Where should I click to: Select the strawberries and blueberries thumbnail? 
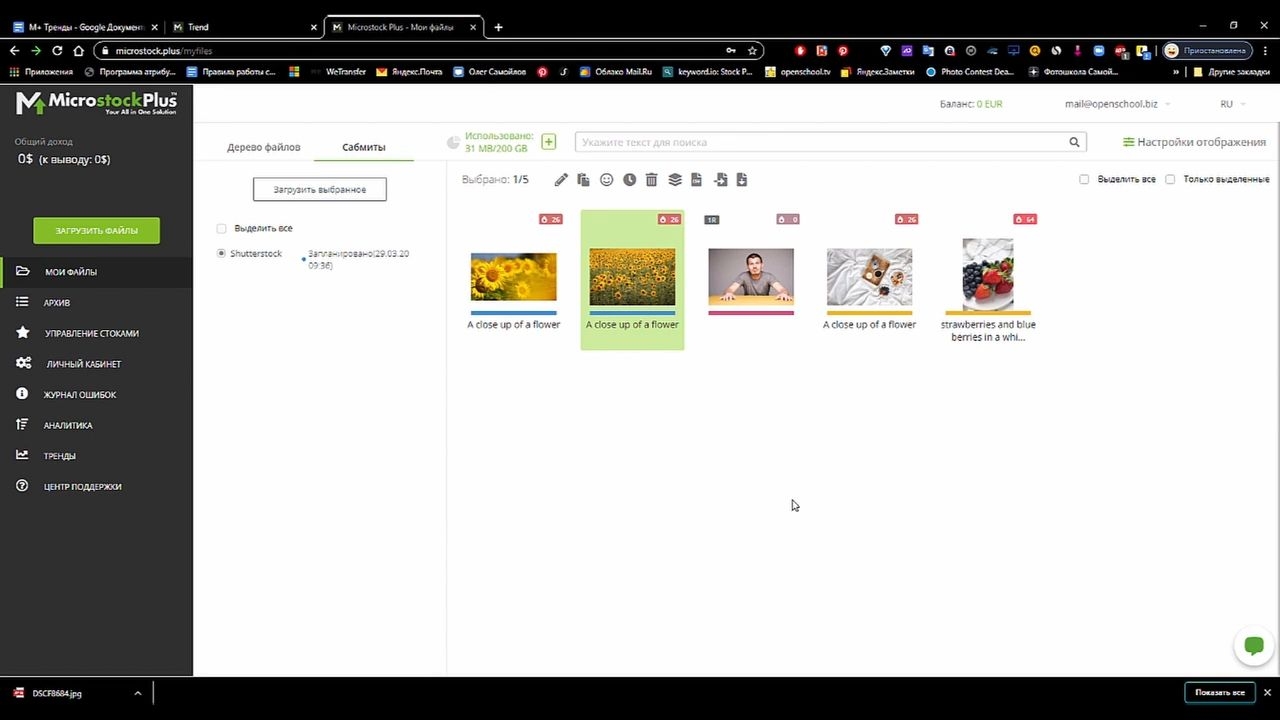click(x=988, y=275)
